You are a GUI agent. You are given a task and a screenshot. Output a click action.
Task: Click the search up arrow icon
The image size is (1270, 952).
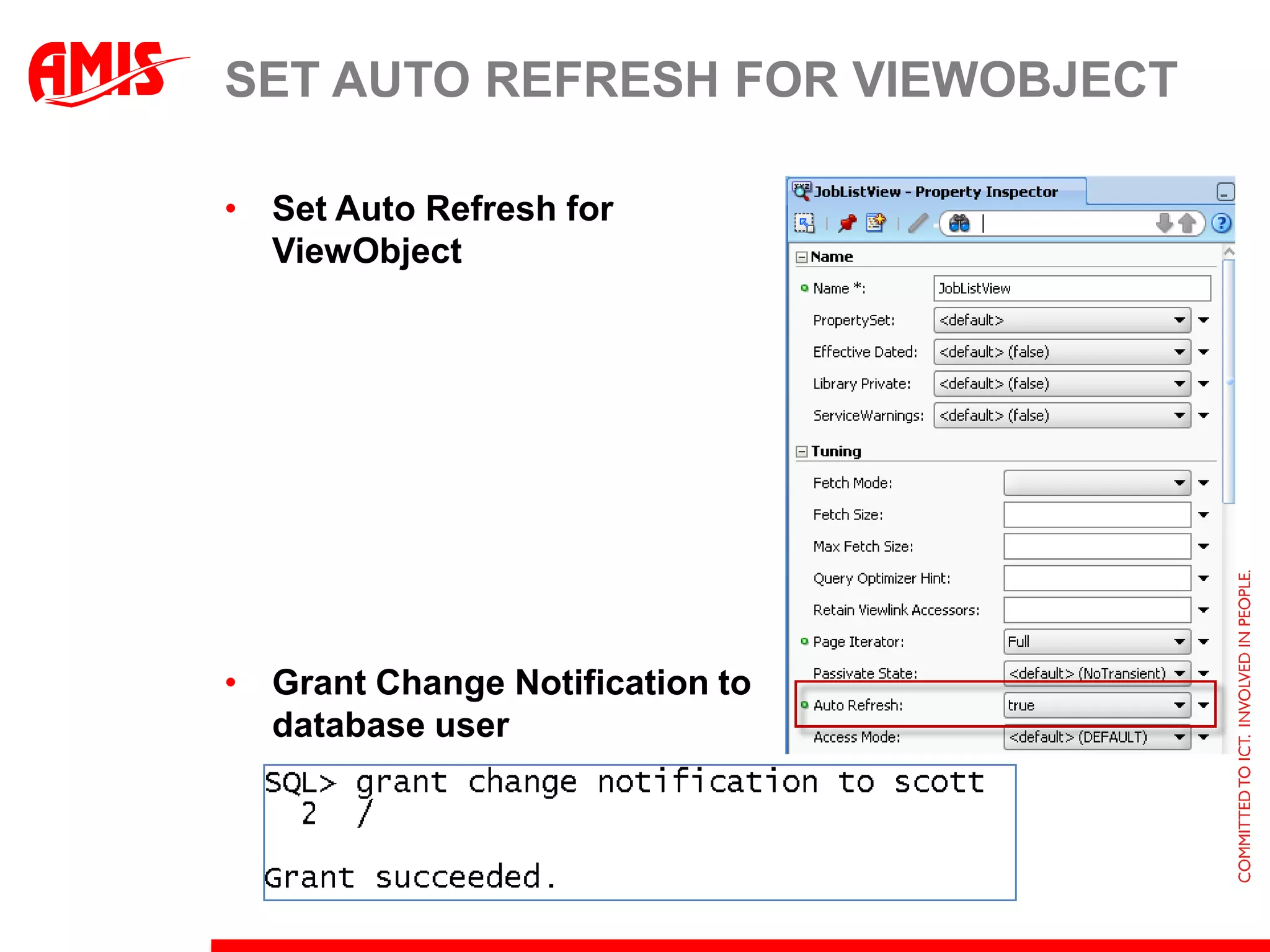(1187, 223)
